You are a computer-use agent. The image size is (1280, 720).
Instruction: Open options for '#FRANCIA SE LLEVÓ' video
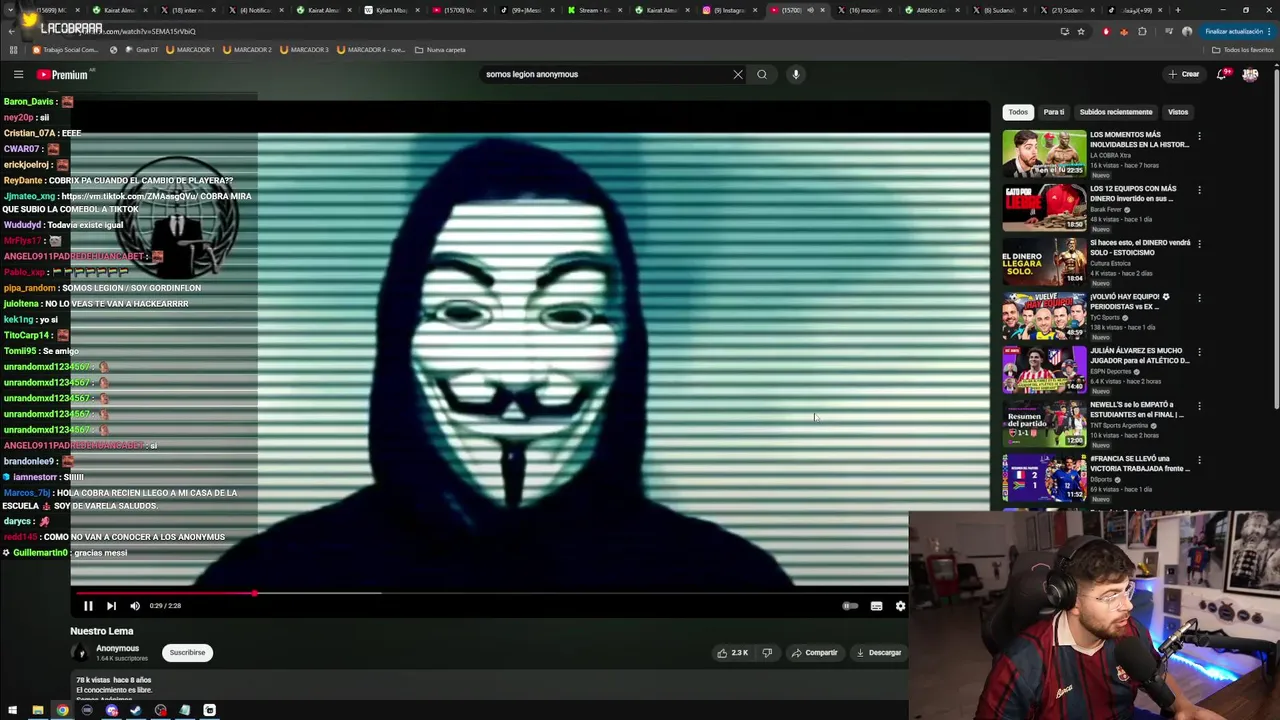tap(1199, 460)
